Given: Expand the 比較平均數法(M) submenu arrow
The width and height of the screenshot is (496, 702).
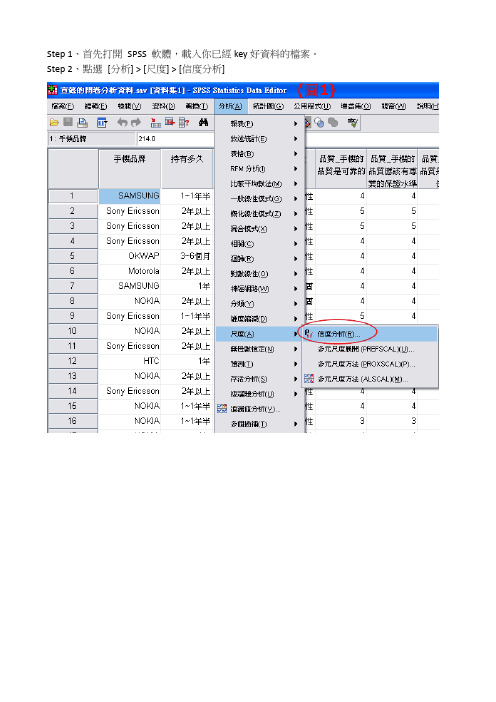Looking at the screenshot, I should pos(295,184).
